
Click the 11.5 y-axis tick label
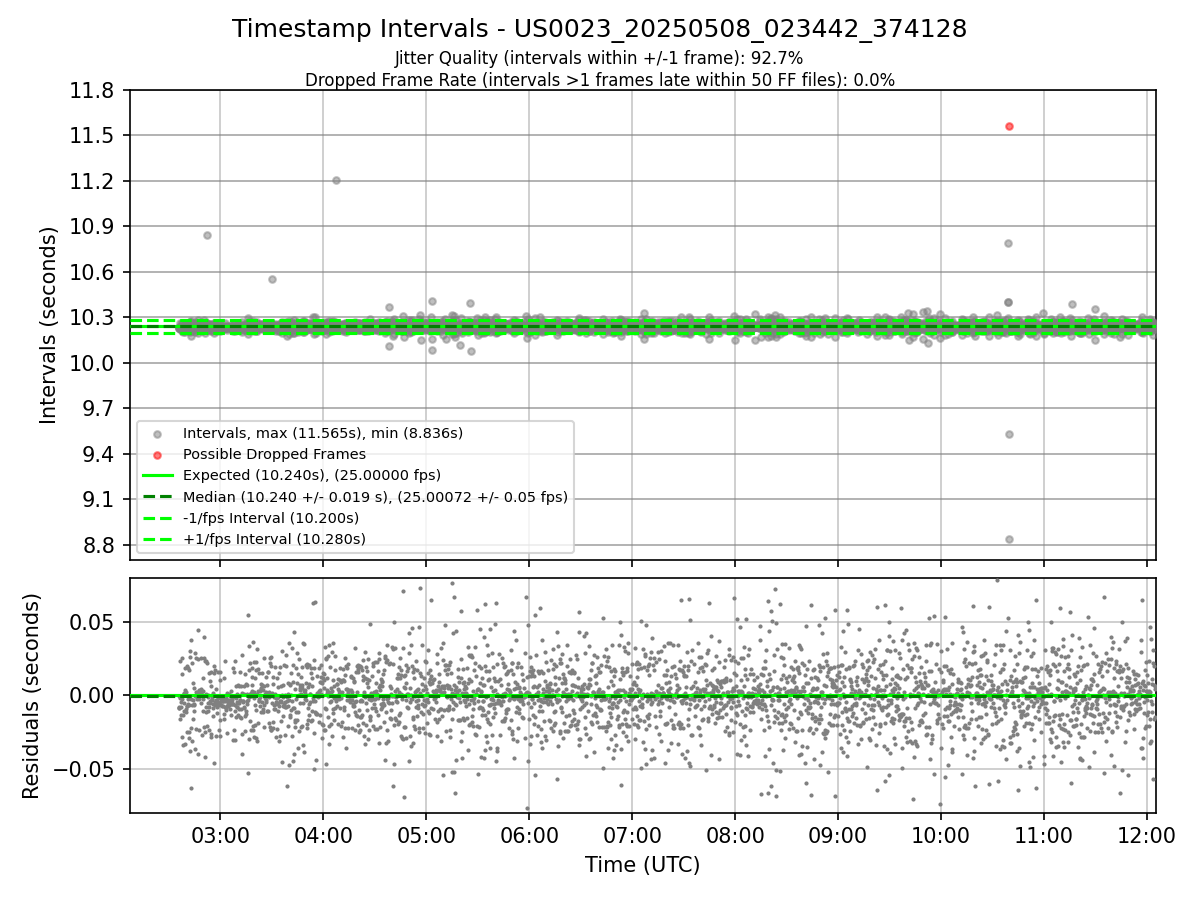[90, 136]
